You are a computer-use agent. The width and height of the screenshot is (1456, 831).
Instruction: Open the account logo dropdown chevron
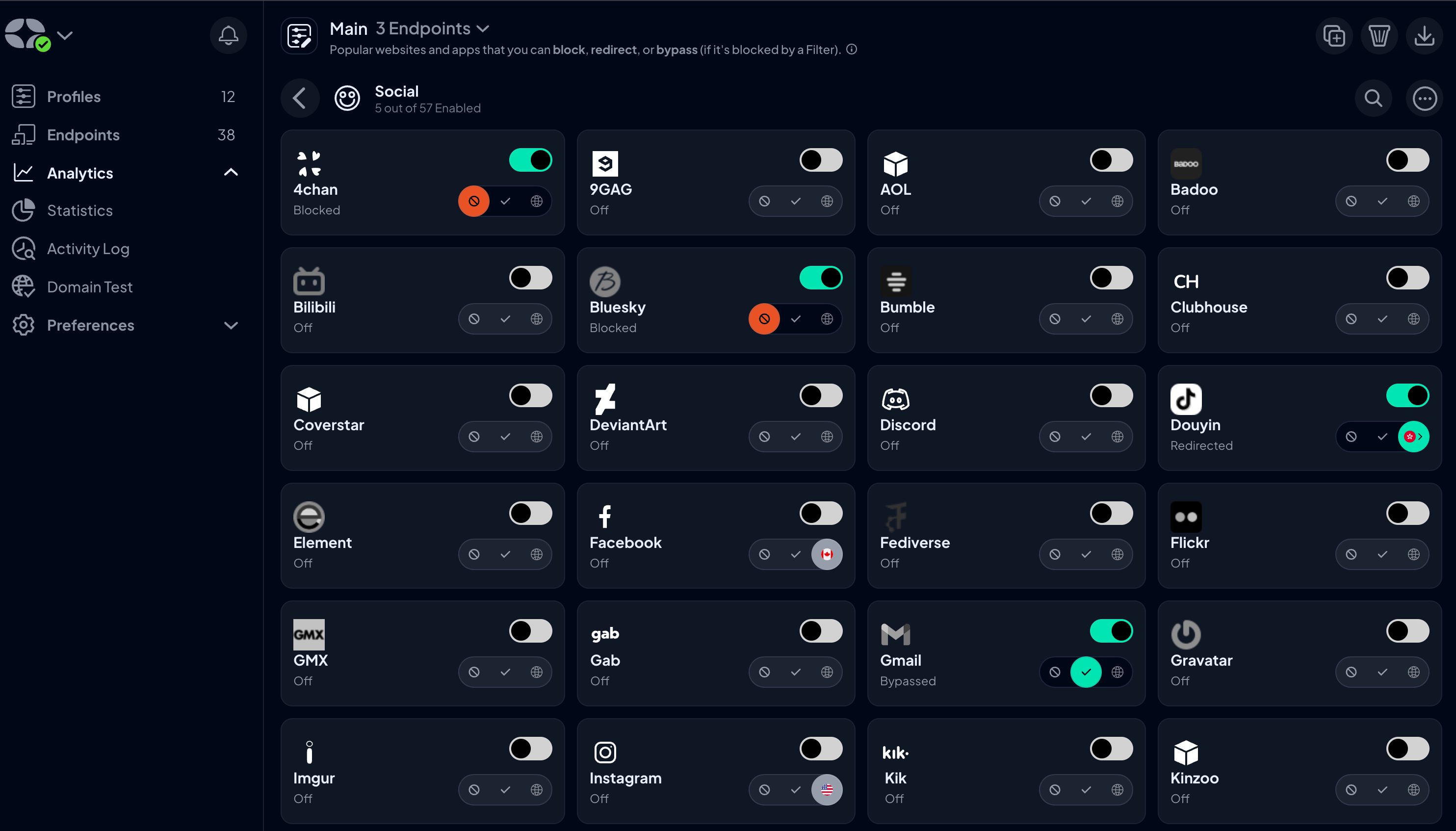[65, 35]
